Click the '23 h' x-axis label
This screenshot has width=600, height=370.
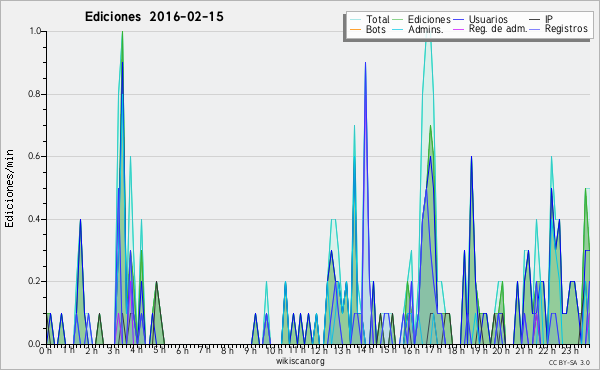pos(570,351)
